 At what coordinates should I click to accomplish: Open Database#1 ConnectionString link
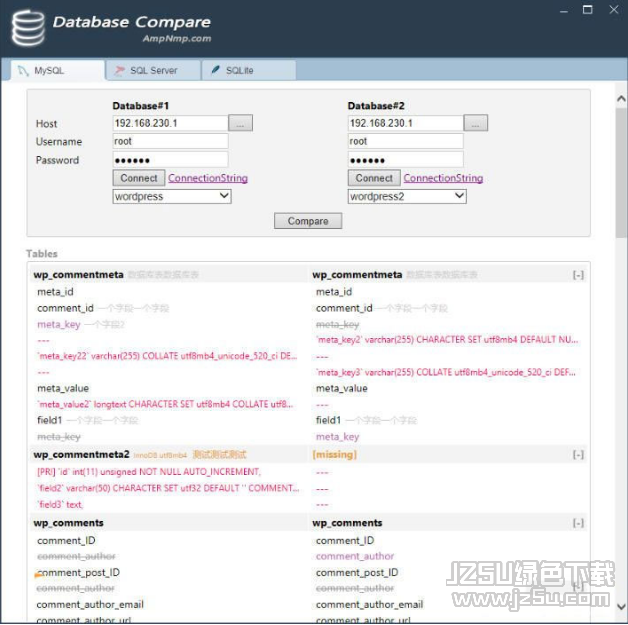click(208, 178)
